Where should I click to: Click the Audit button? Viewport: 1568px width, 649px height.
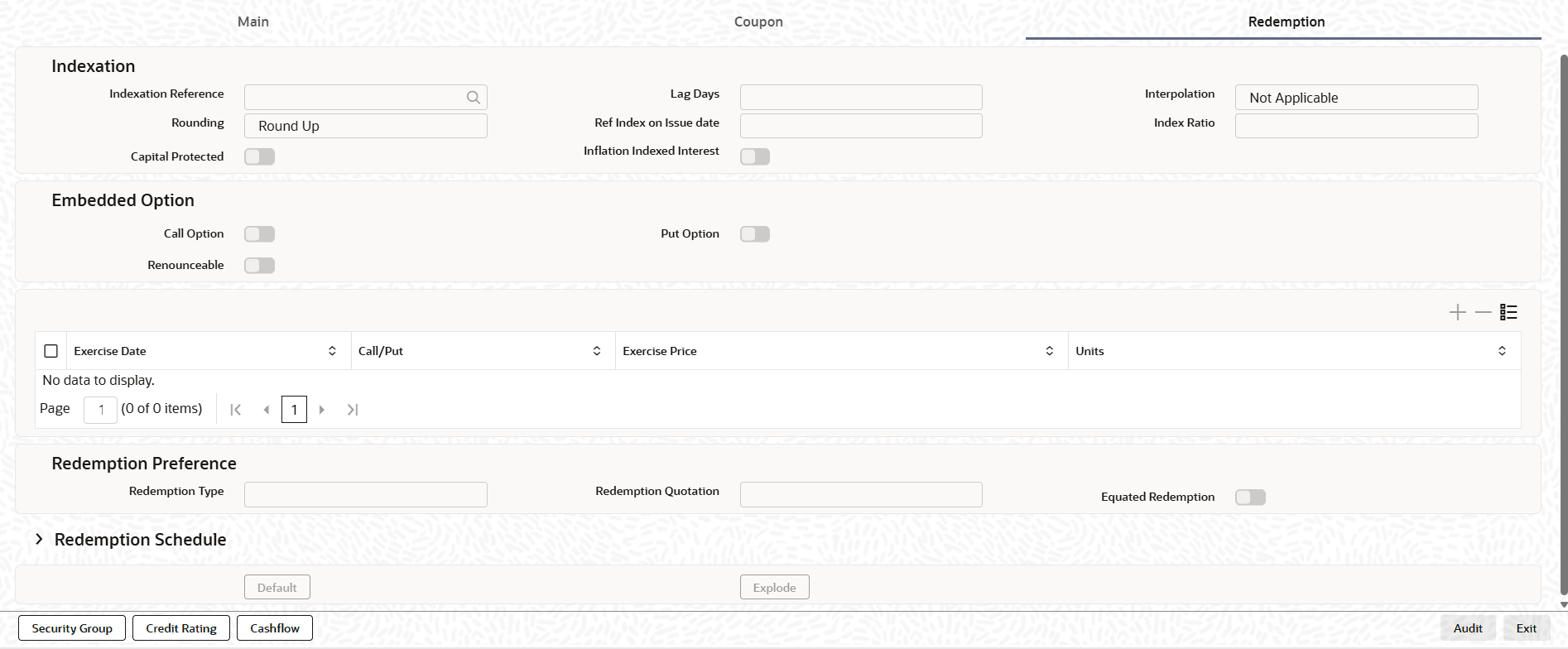click(x=1468, y=628)
